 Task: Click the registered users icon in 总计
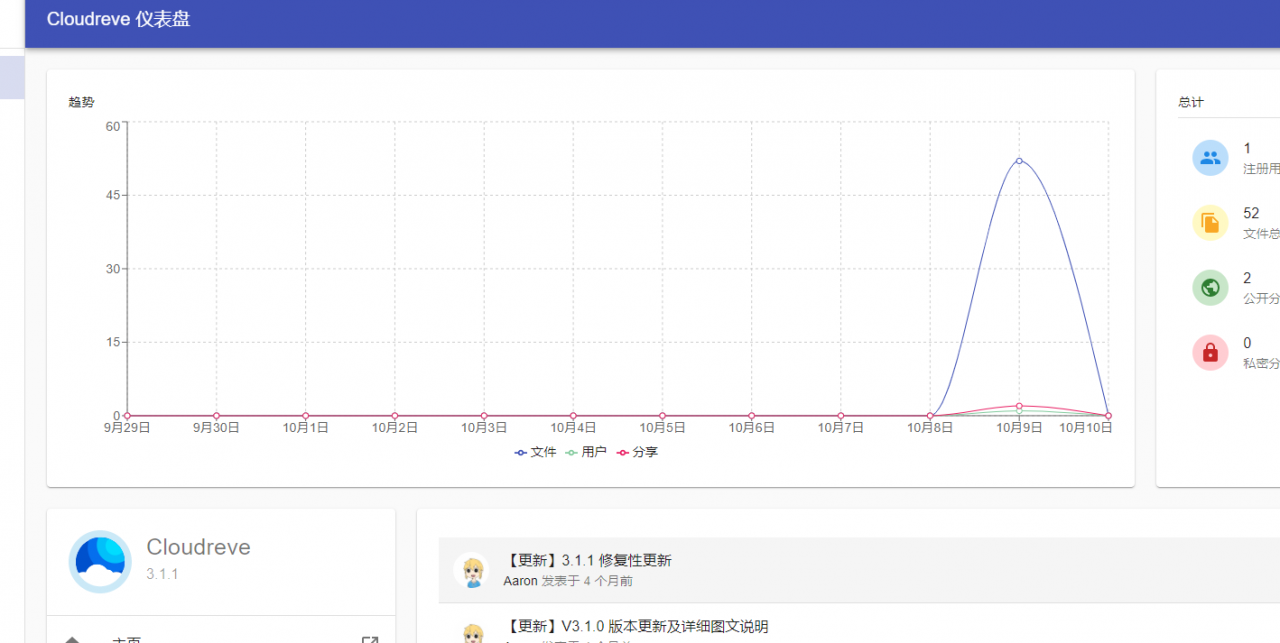tap(1210, 158)
